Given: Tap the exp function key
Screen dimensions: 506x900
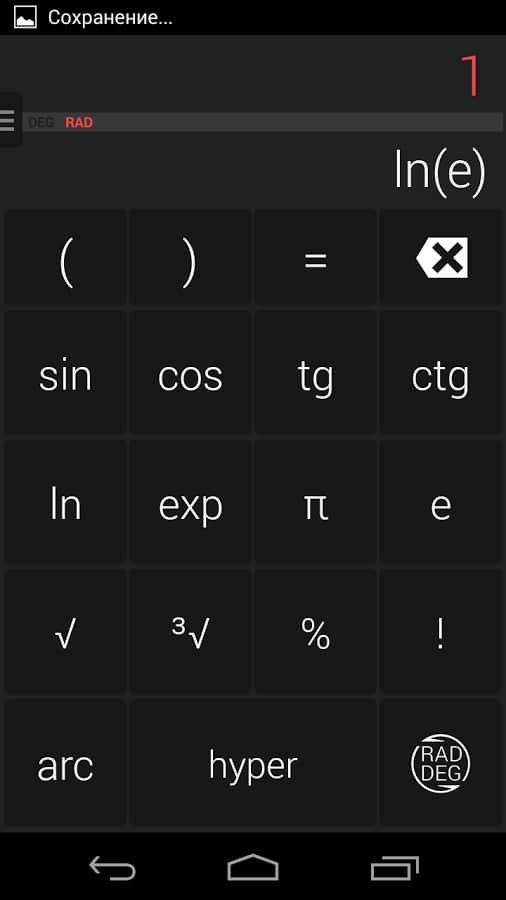Looking at the screenshot, I should pos(190,503).
